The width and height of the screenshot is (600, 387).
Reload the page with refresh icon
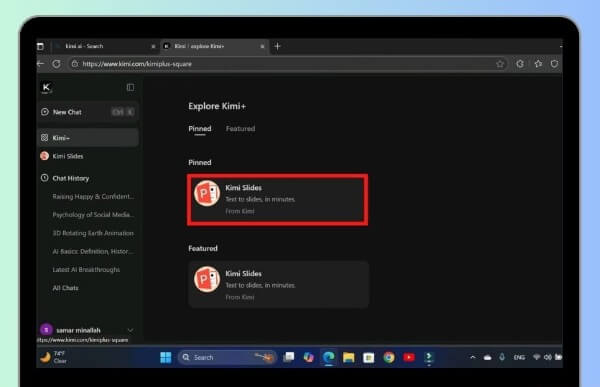tap(56, 64)
